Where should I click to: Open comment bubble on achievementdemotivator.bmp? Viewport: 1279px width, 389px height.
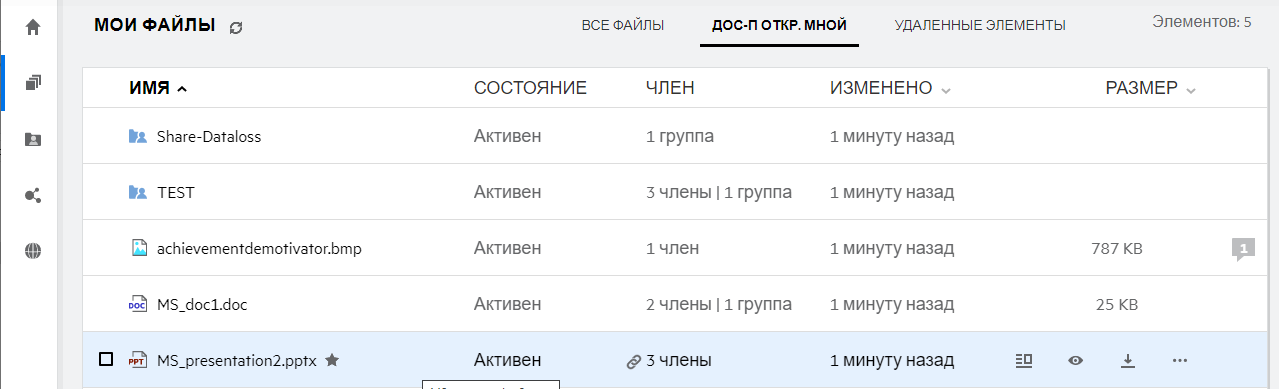[1243, 249]
